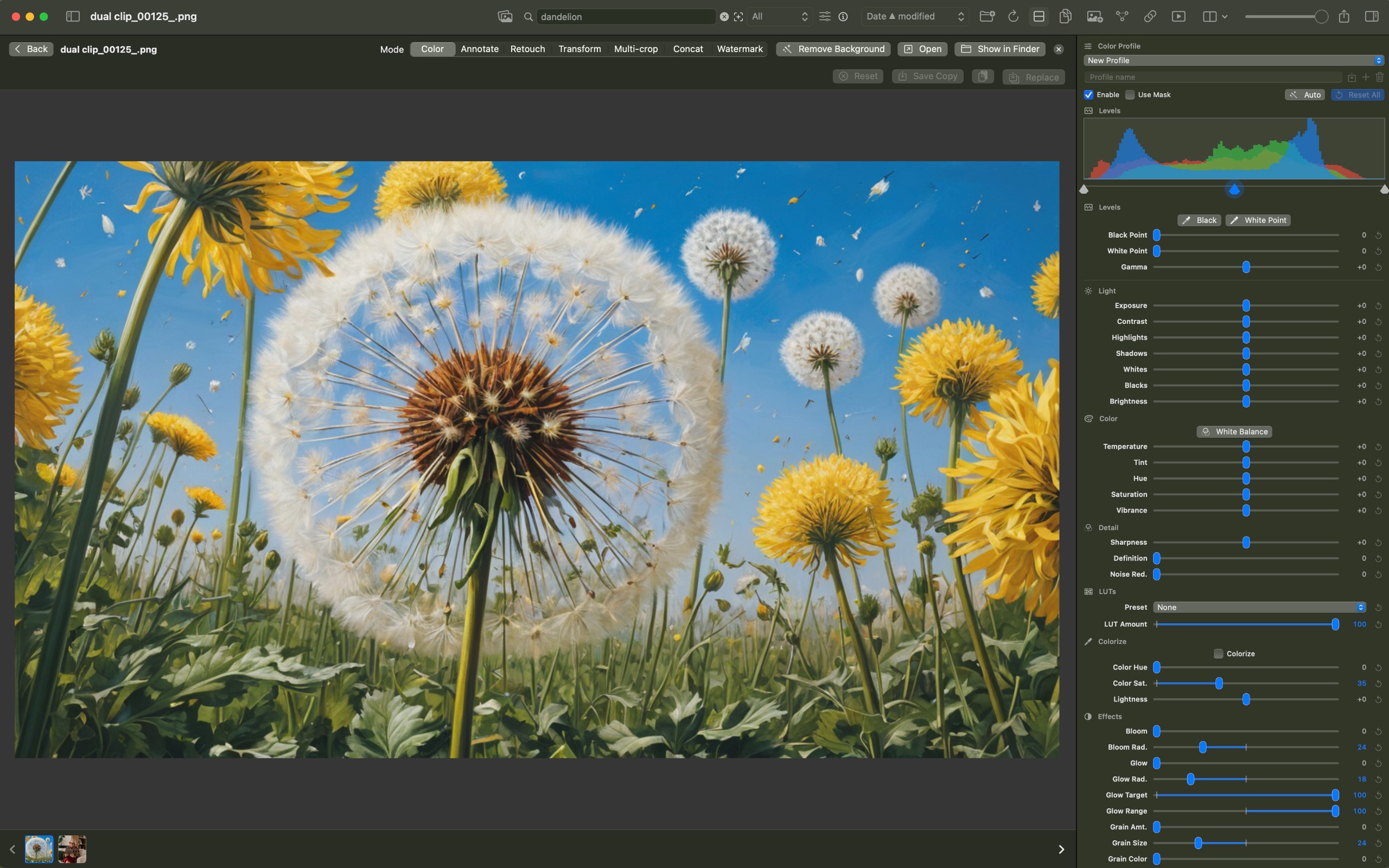The image size is (1389, 868).
Task: Check the Use Mask checkbox
Action: pos(1130,95)
